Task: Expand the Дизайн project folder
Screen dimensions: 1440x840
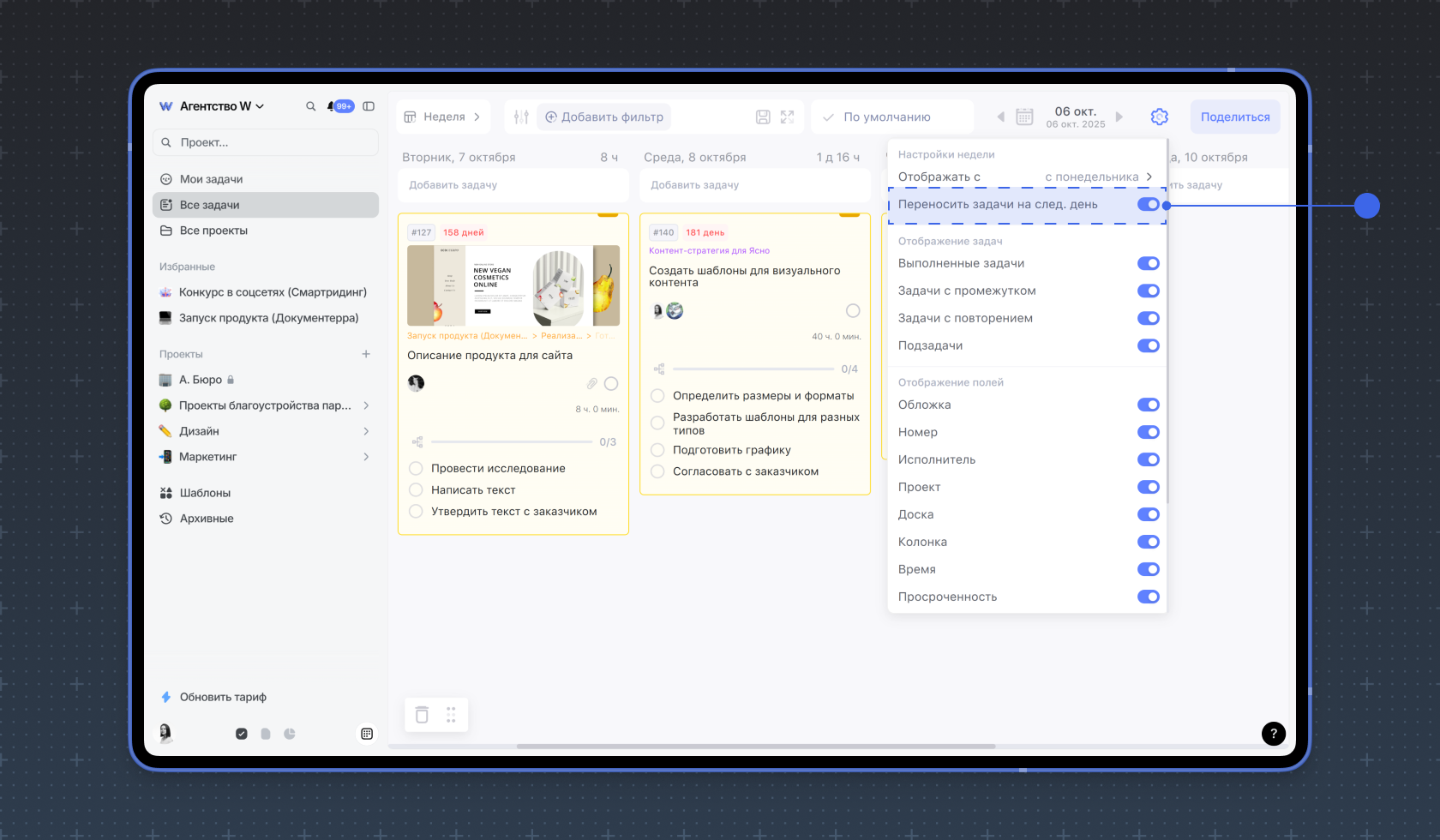Action: point(366,431)
